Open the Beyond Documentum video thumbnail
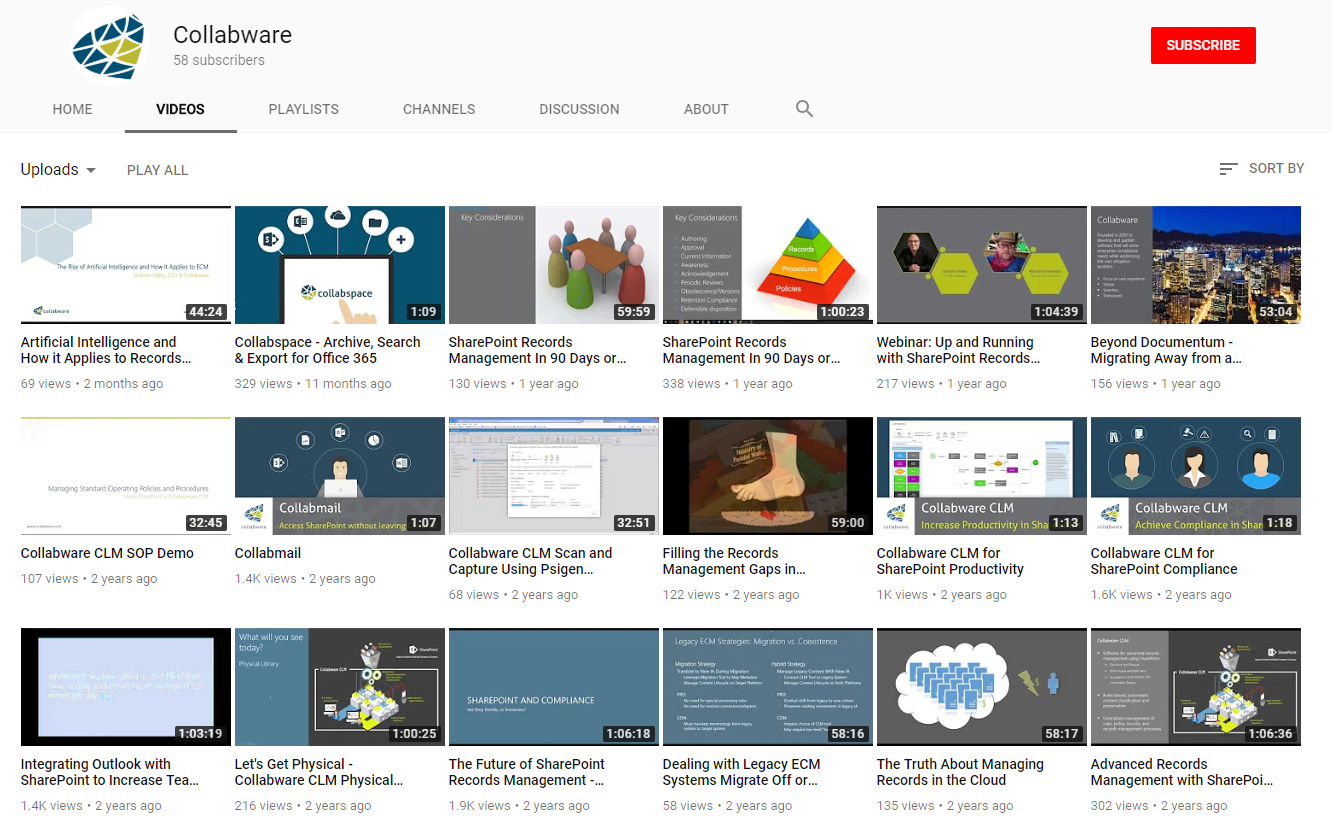Image resolution: width=1332 pixels, height=832 pixels. tap(1196, 265)
